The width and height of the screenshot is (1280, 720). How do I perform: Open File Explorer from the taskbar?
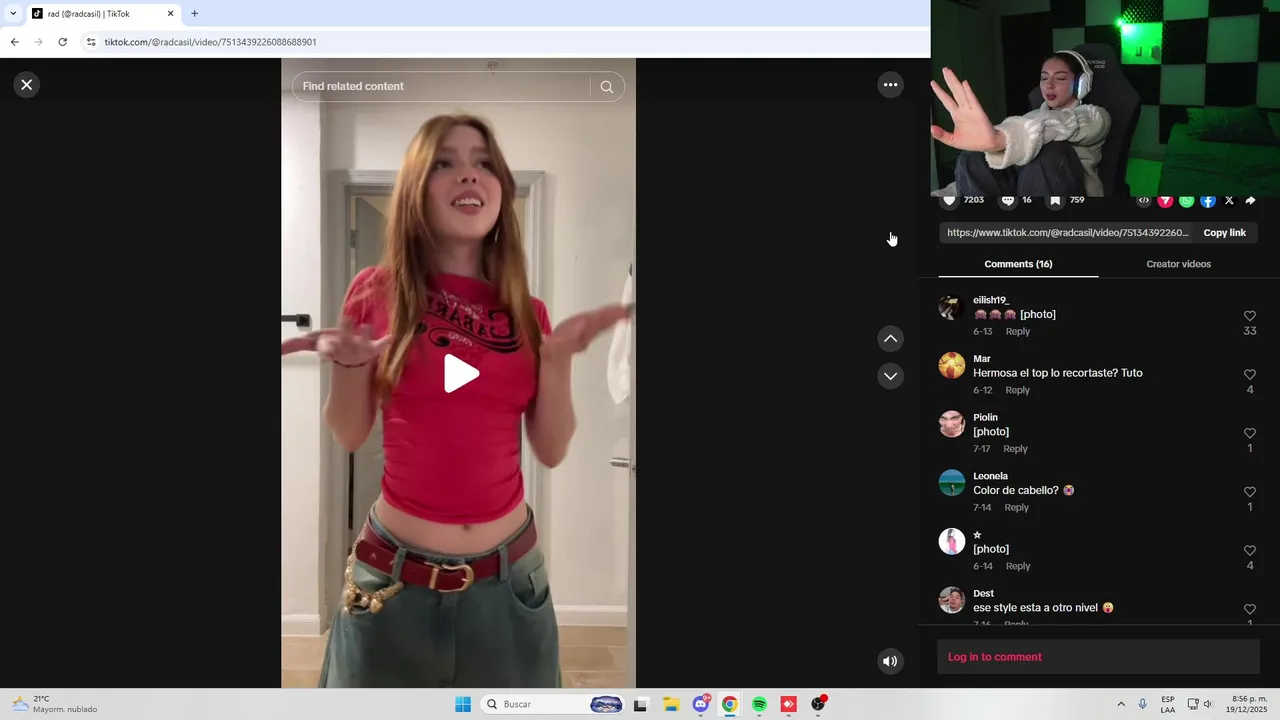pyautogui.click(x=671, y=704)
